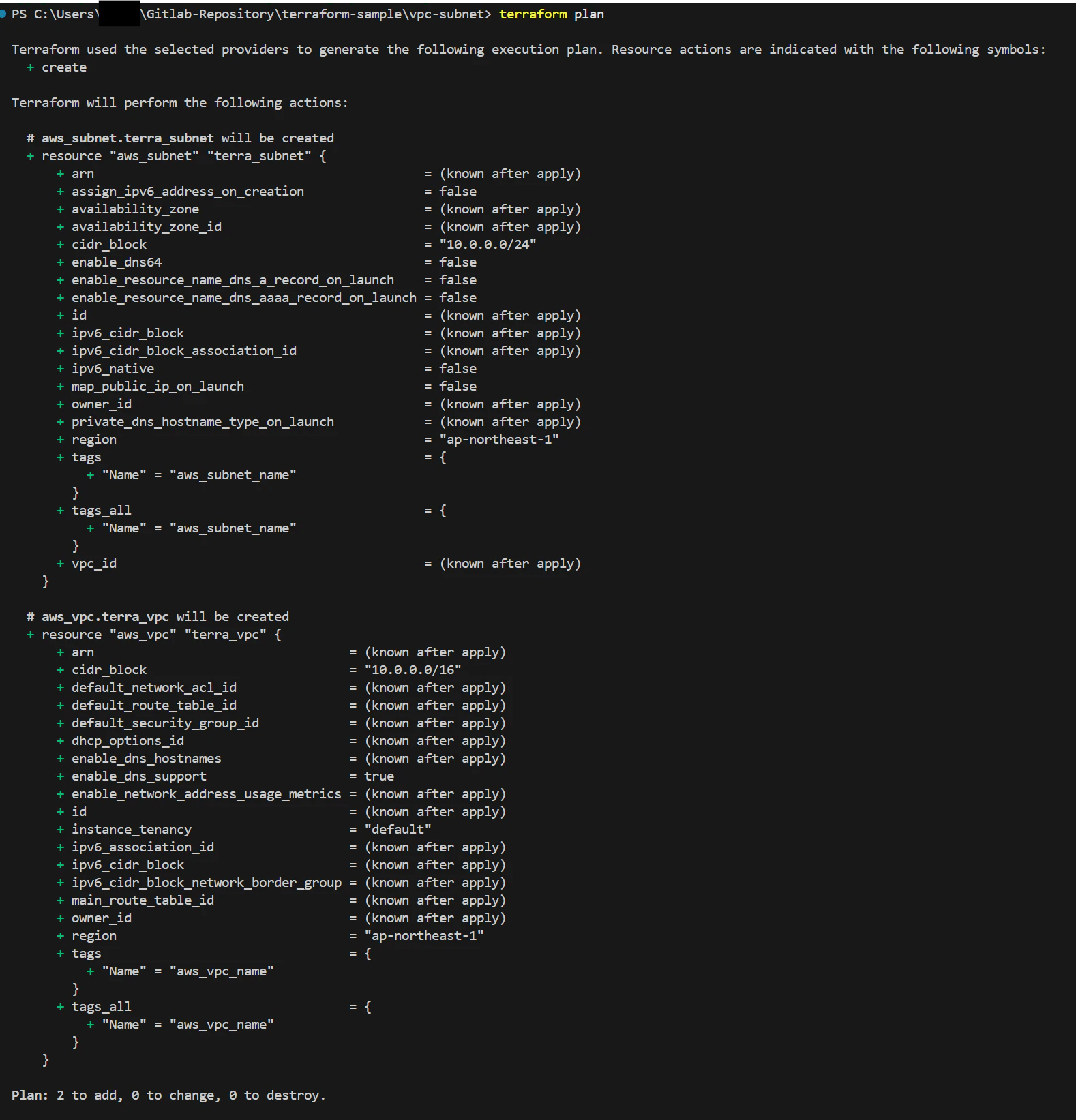Click the 'instance_tenancy' attribute name
The height and width of the screenshot is (1120, 1076).
pyautogui.click(x=132, y=830)
